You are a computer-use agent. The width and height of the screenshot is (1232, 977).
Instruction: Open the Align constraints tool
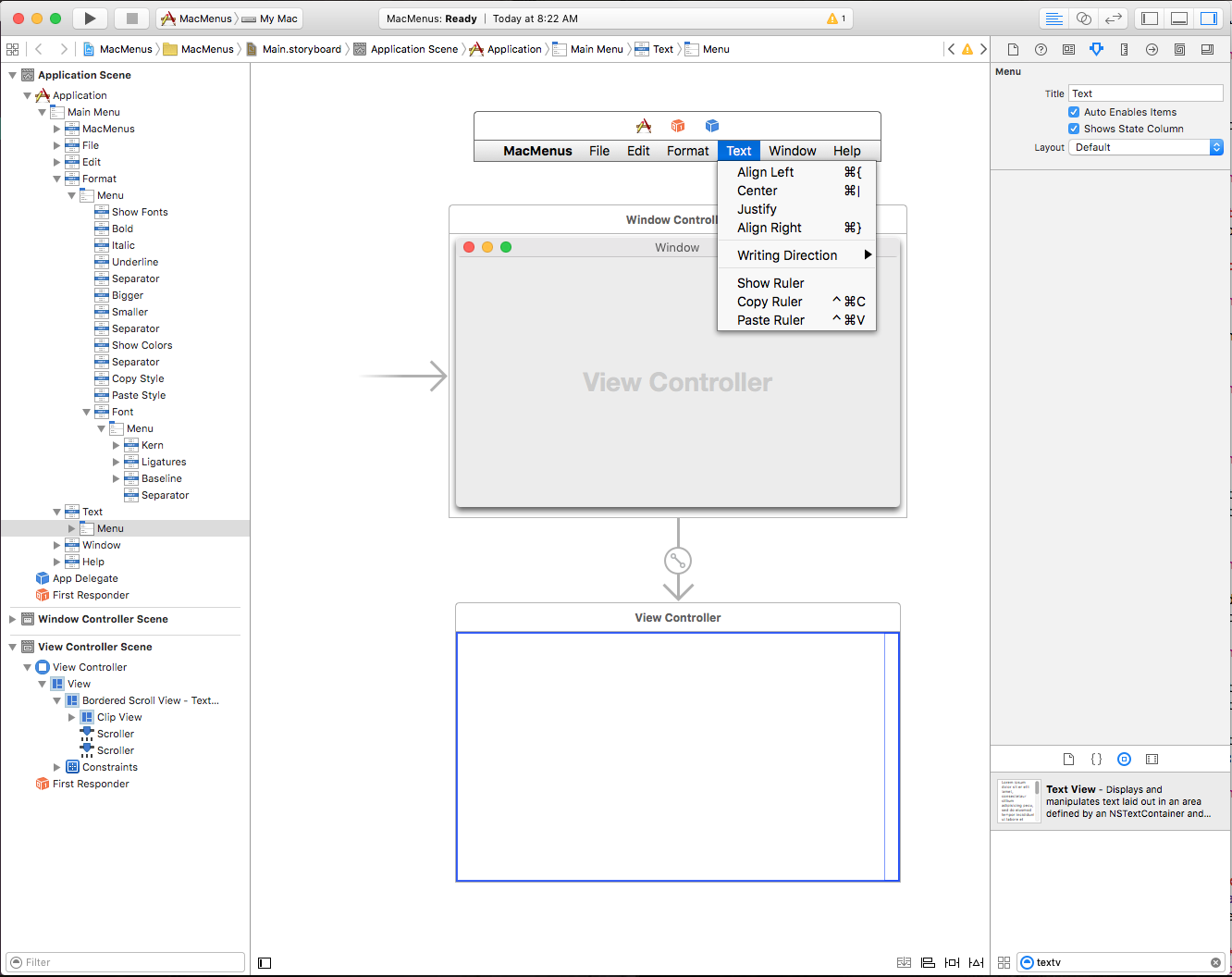coord(928,963)
